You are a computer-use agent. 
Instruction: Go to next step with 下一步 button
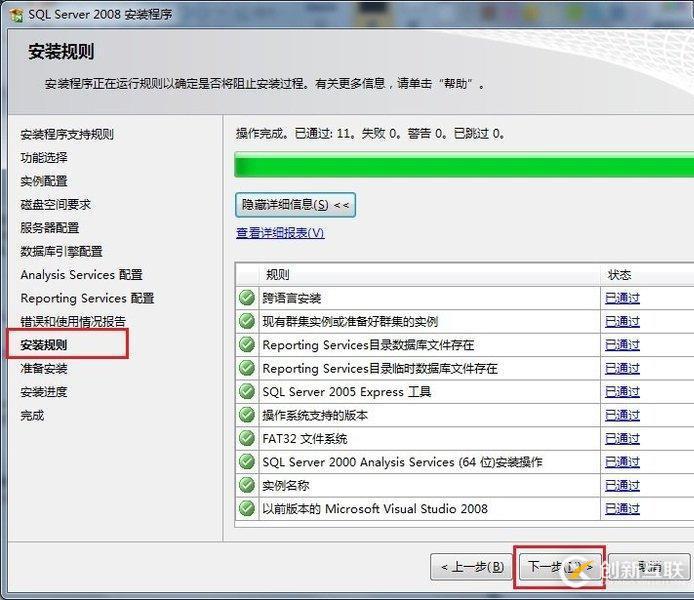(x=559, y=567)
